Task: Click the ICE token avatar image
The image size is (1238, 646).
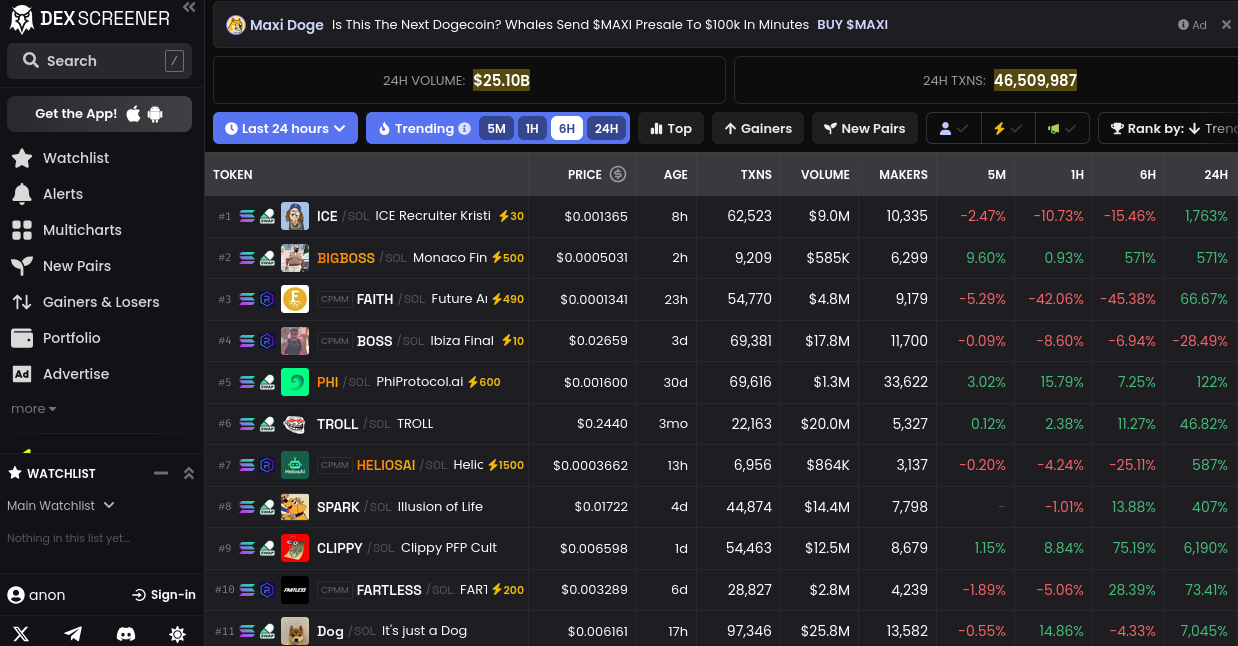Action: (295, 216)
